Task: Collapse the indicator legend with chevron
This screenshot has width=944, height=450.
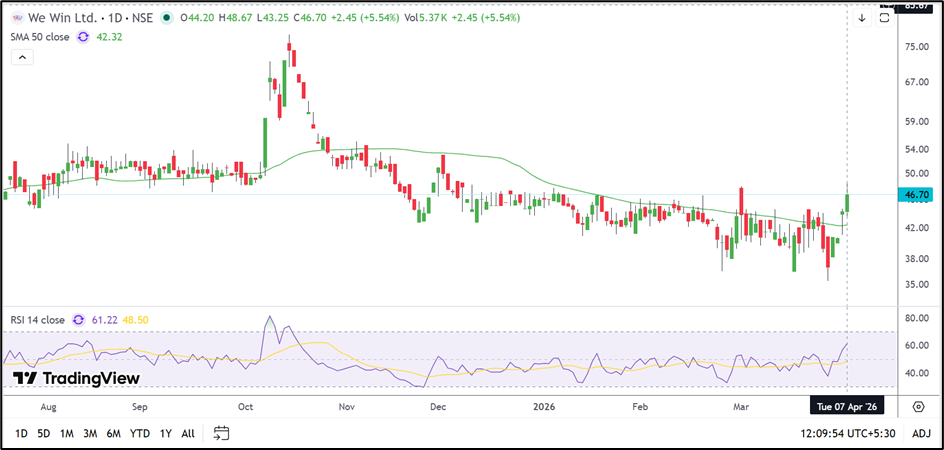Action: point(21,58)
